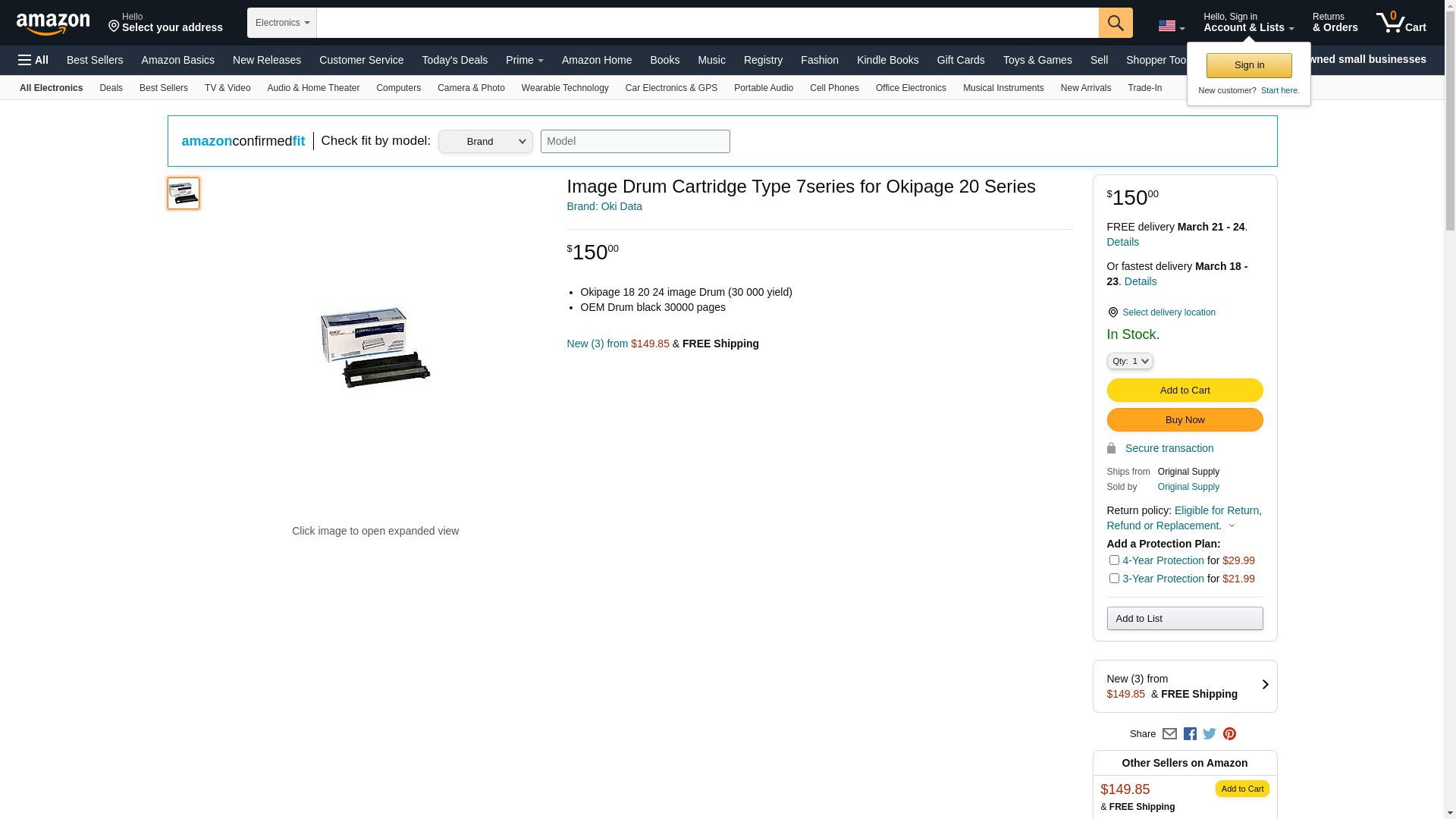
Task: Share the product on Twitter
Action: pos(1210,734)
